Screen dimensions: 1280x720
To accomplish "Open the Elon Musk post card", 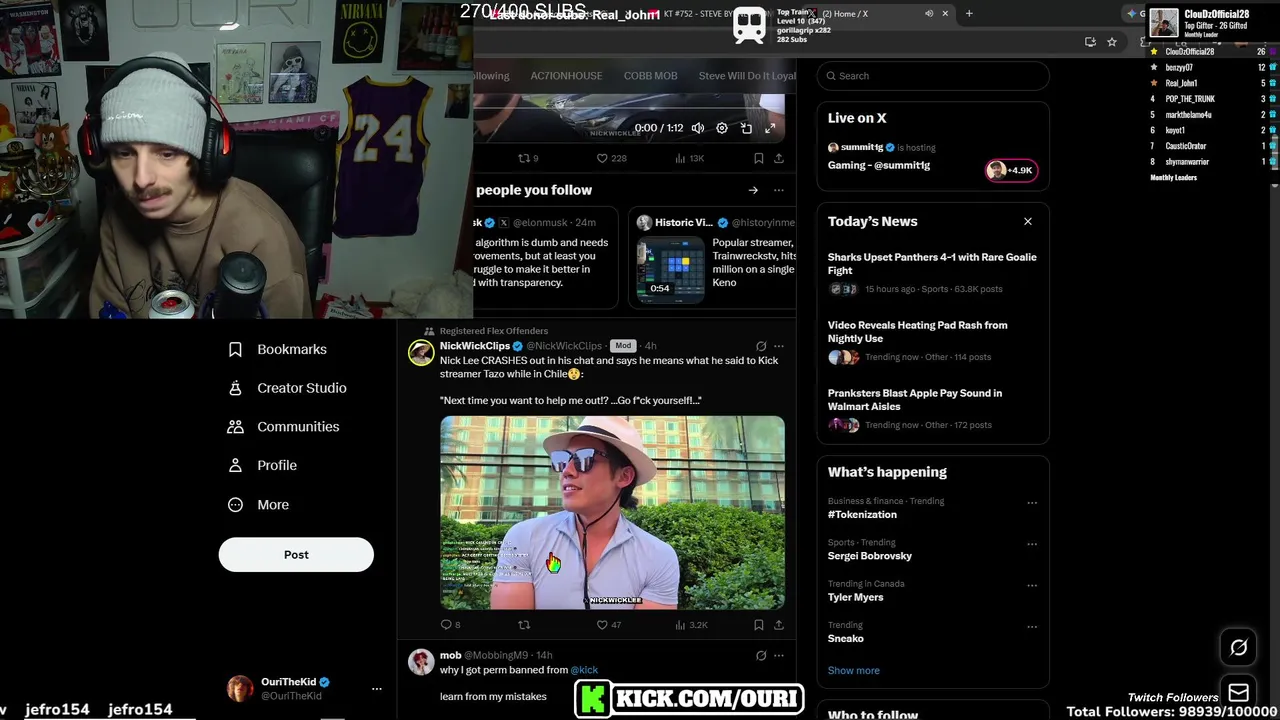I will point(545,257).
